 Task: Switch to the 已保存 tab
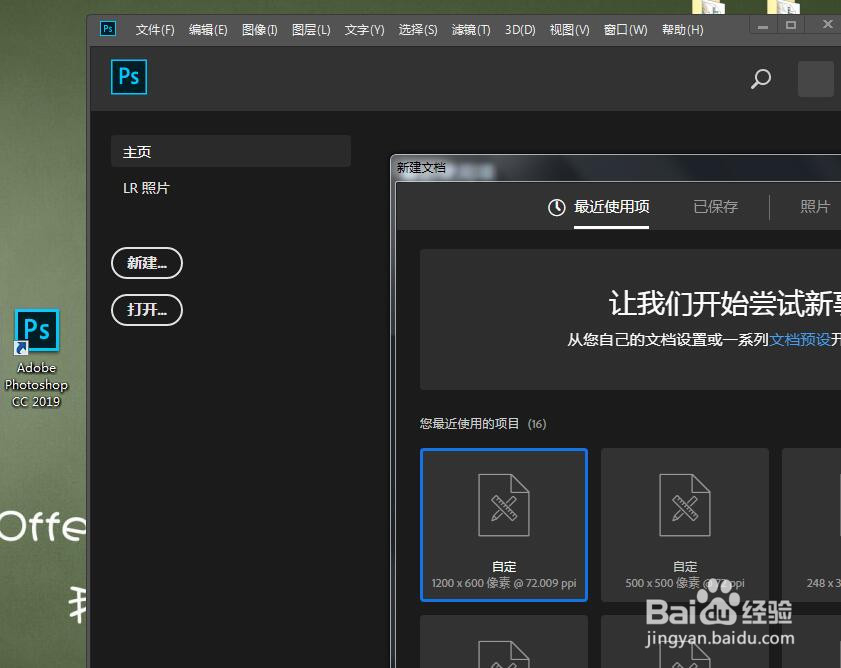(715, 206)
